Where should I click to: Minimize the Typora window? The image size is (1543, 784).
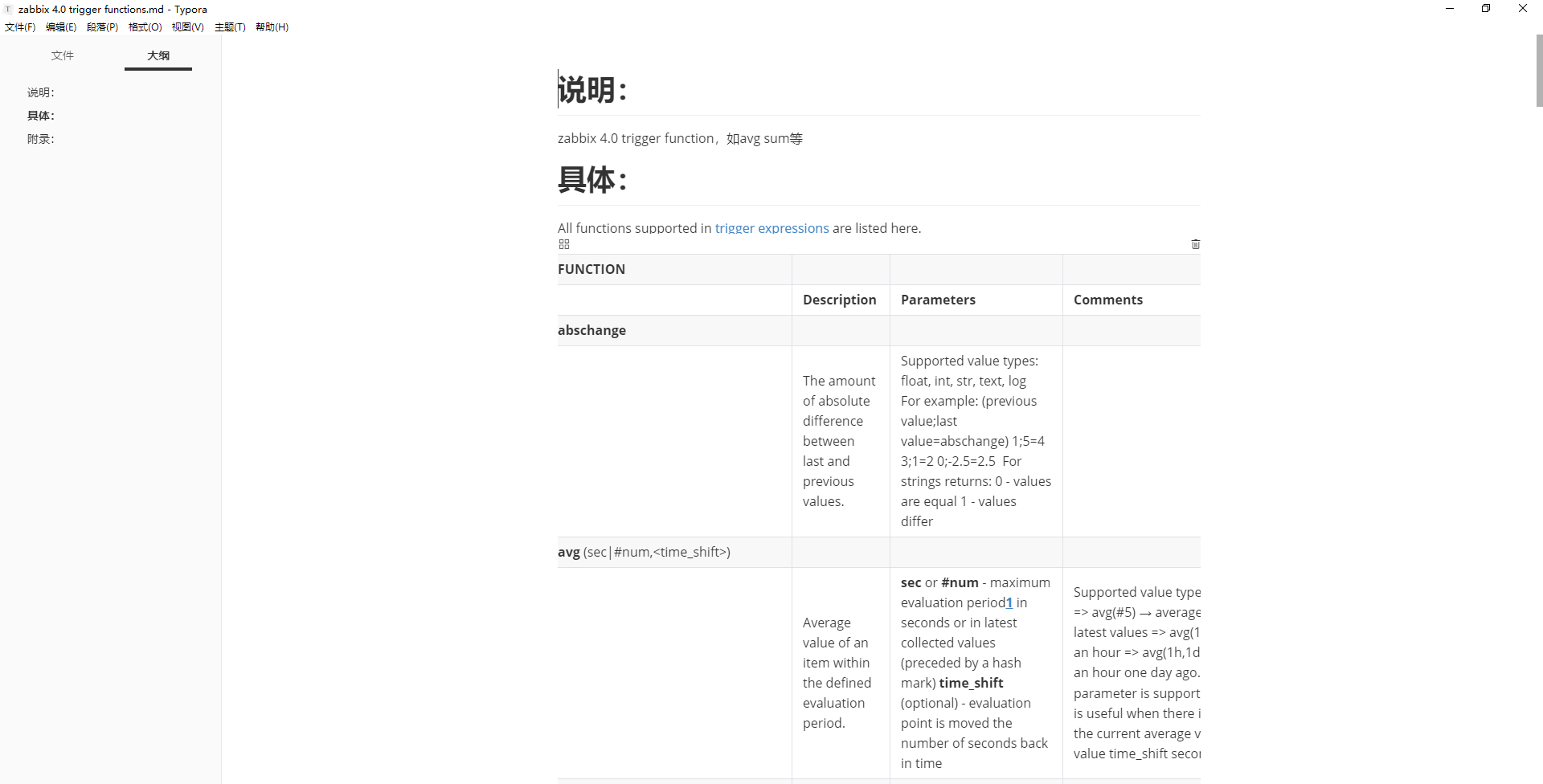click(x=1450, y=9)
